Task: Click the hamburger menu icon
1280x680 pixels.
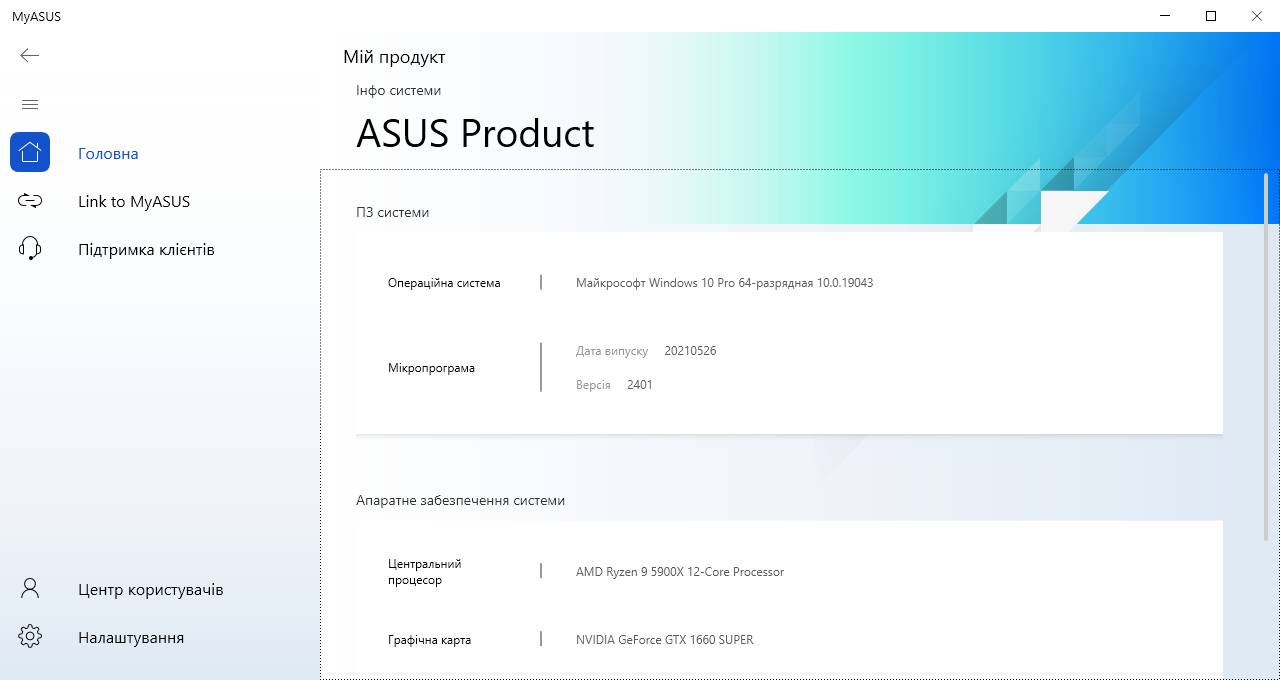Action: (30, 103)
